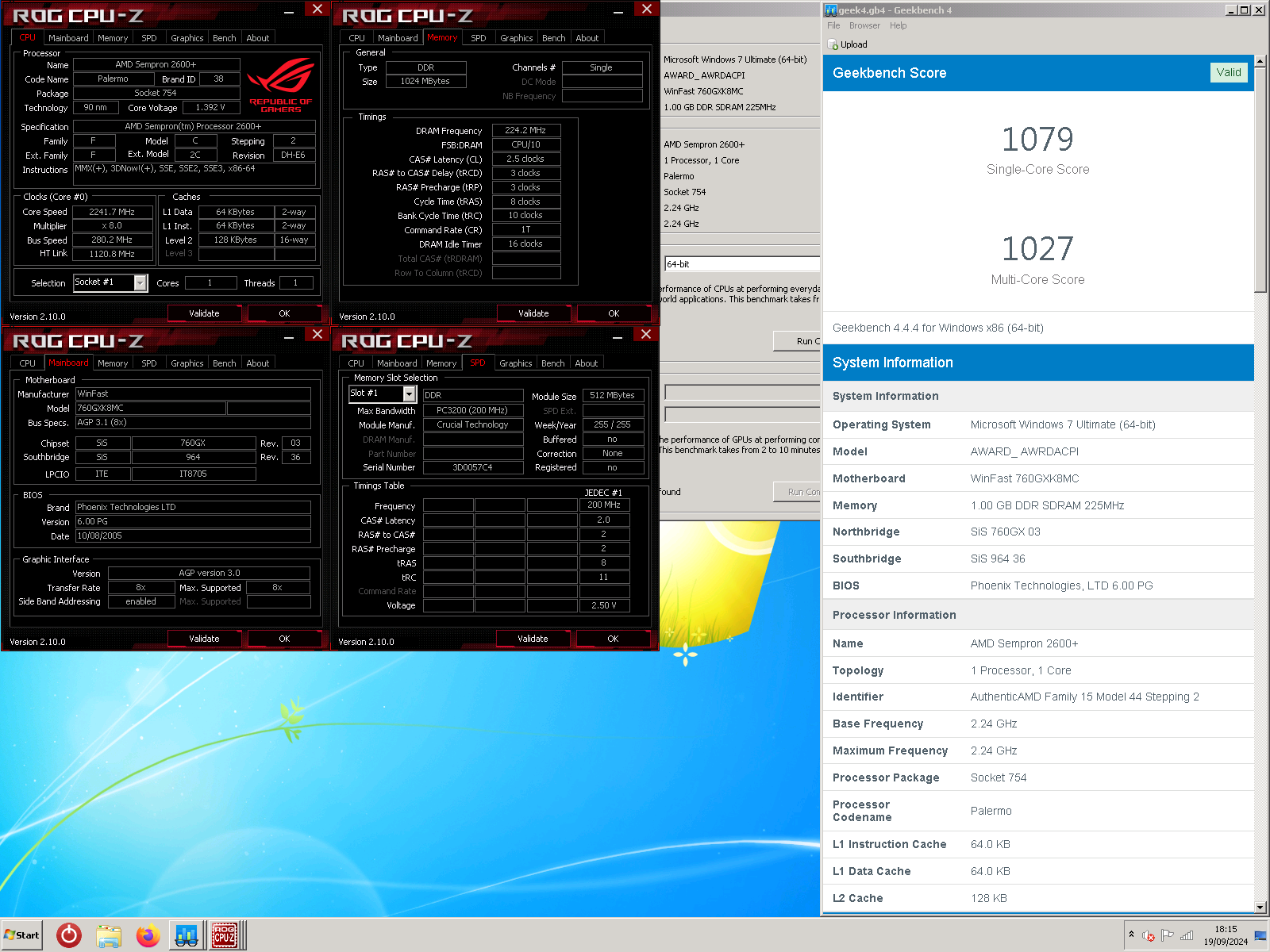Select Bench tab in top-right Memory window
Image resolution: width=1270 pixels, height=952 pixels.
(x=554, y=38)
